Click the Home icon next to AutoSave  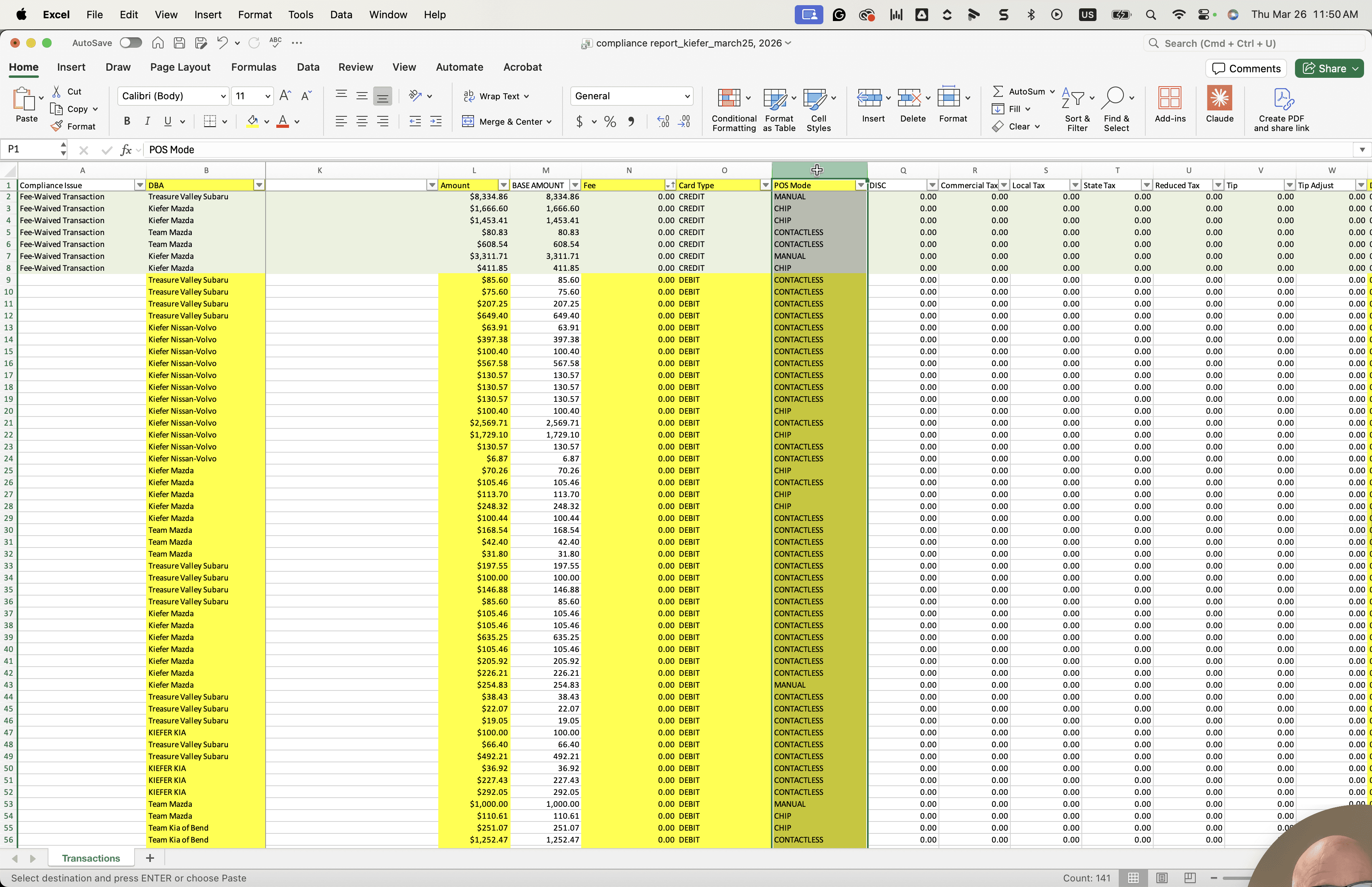click(158, 42)
